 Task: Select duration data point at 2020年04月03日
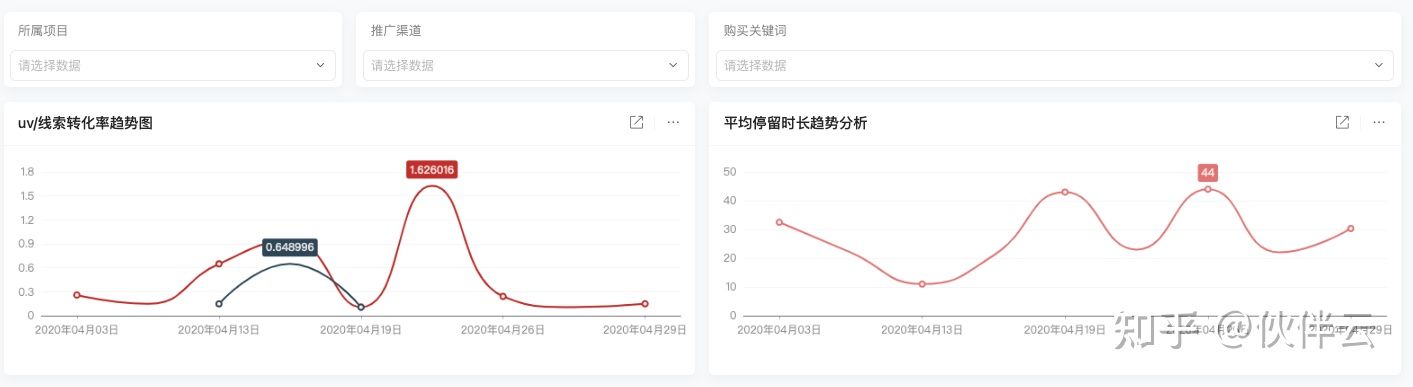779,222
